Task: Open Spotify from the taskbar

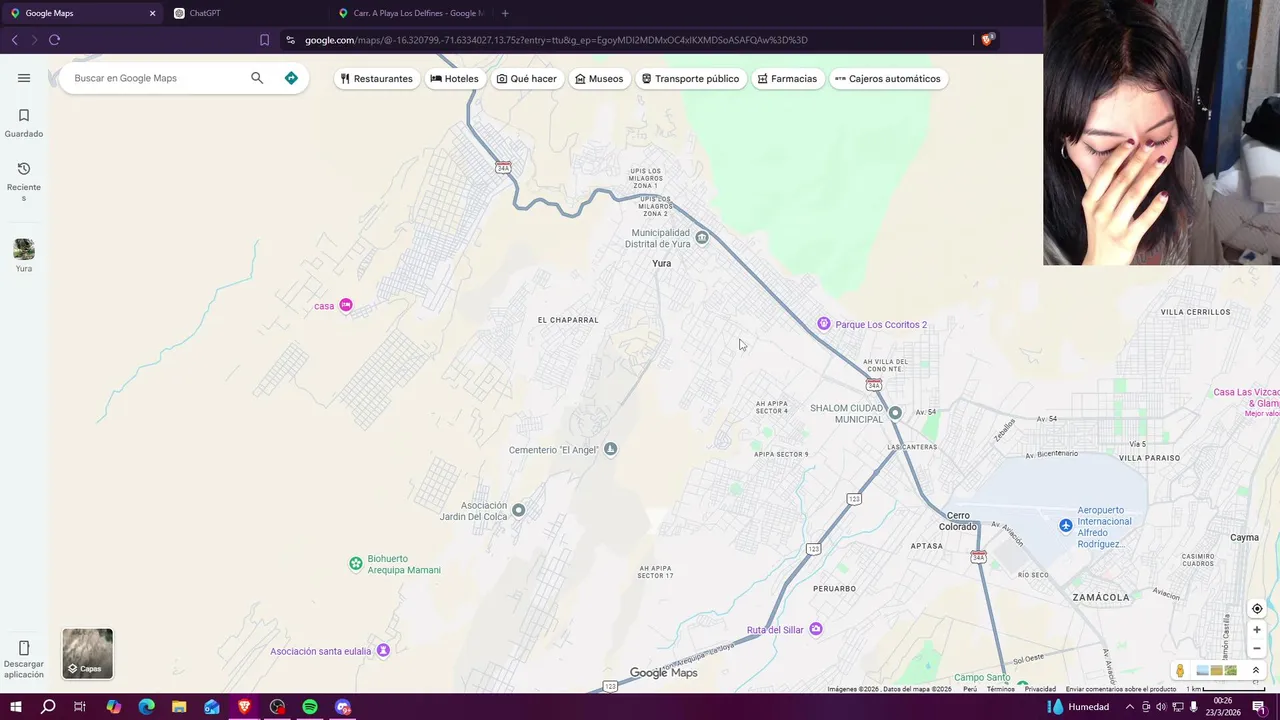Action: [x=310, y=707]
